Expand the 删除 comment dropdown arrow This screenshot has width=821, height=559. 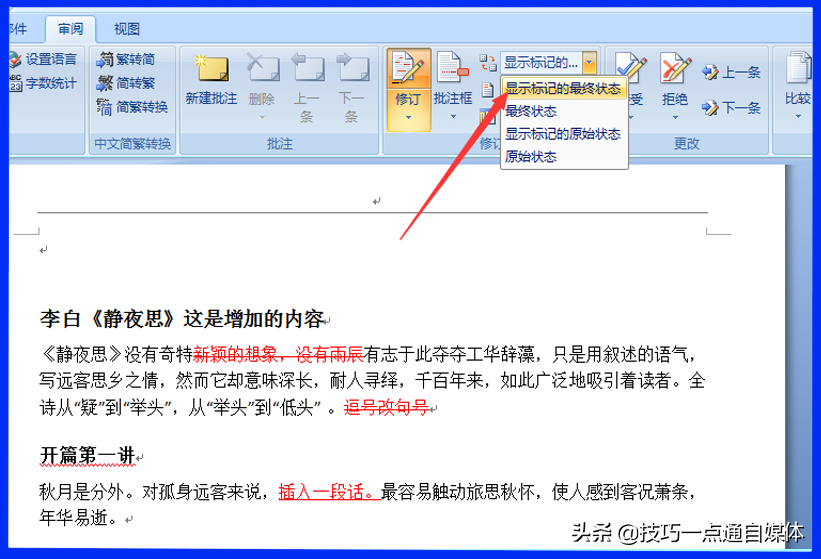tap(262, 117)
